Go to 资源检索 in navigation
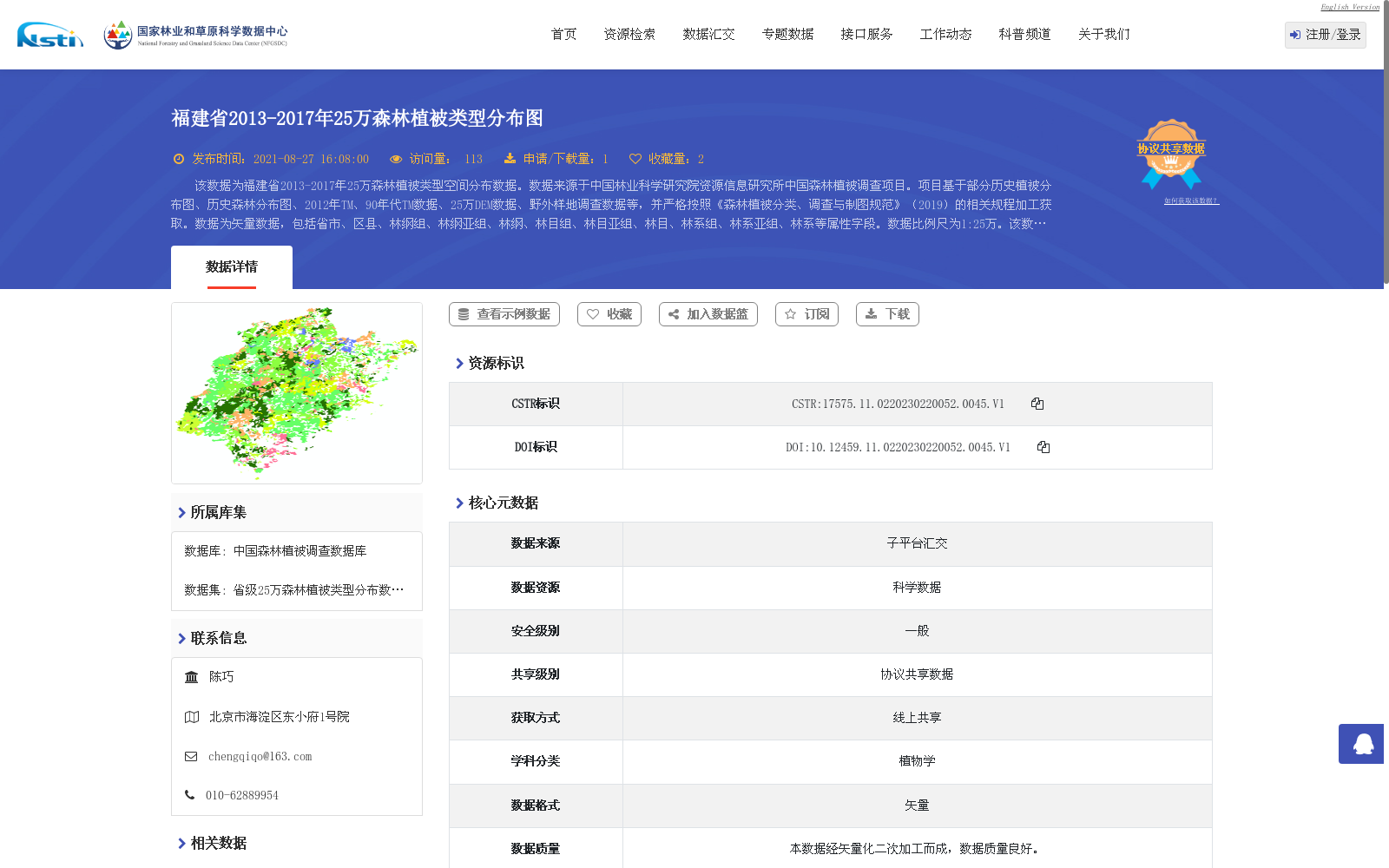The width and height of the screenshot is (1389, 868). [x=630, y=35]
